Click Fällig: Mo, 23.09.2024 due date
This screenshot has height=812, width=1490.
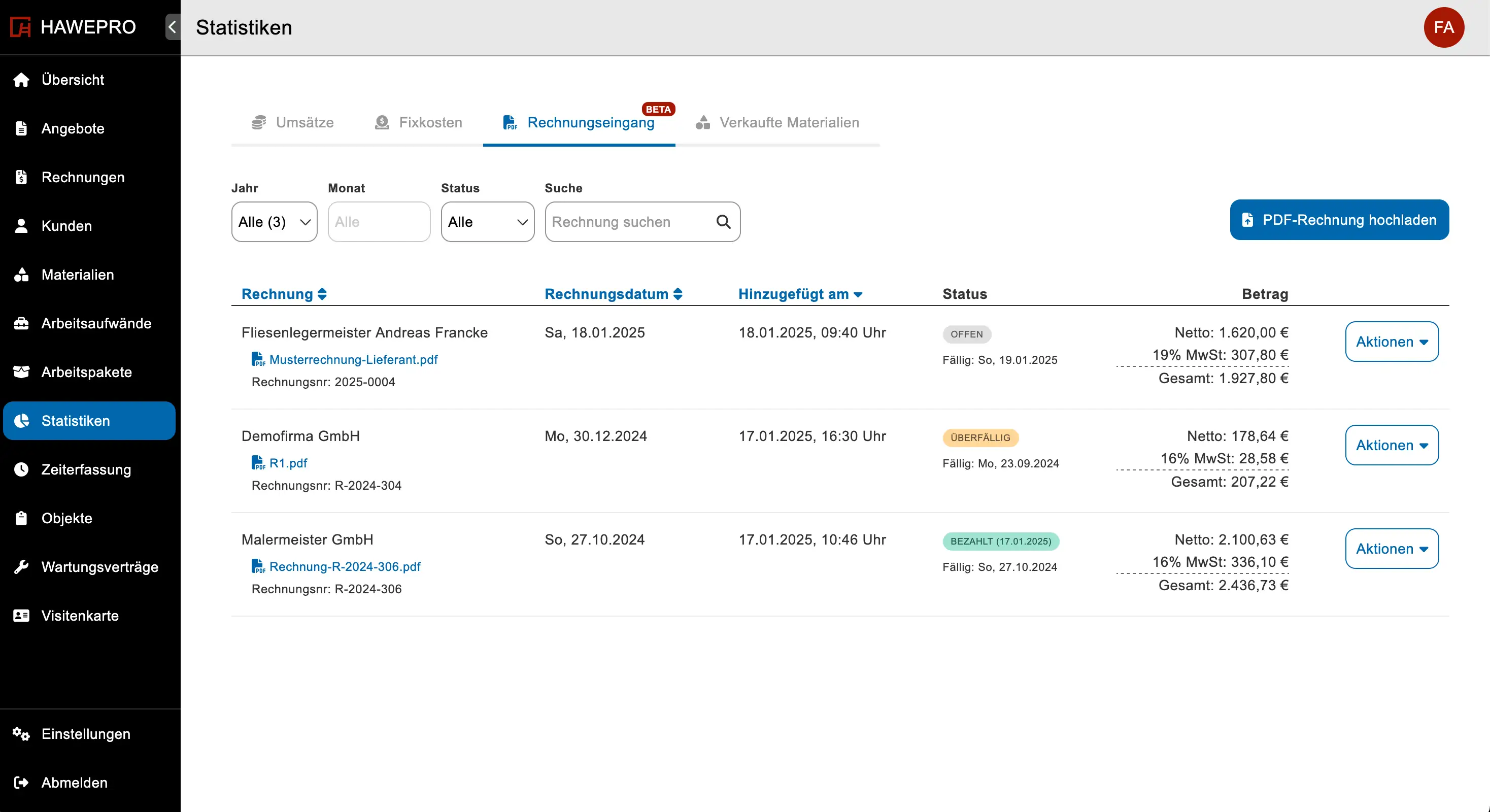click(x=1001, y=463)
